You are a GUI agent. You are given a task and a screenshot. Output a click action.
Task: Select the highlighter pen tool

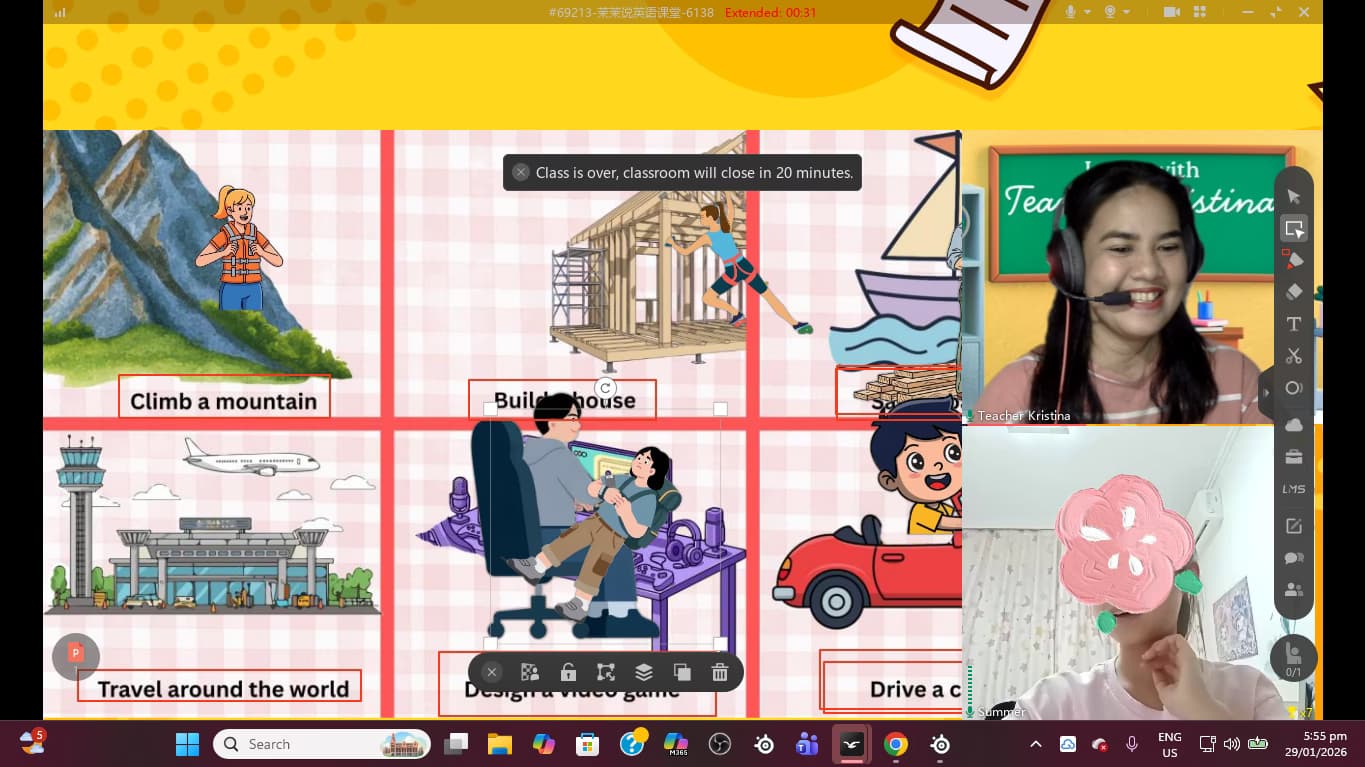pos(1293,260)
